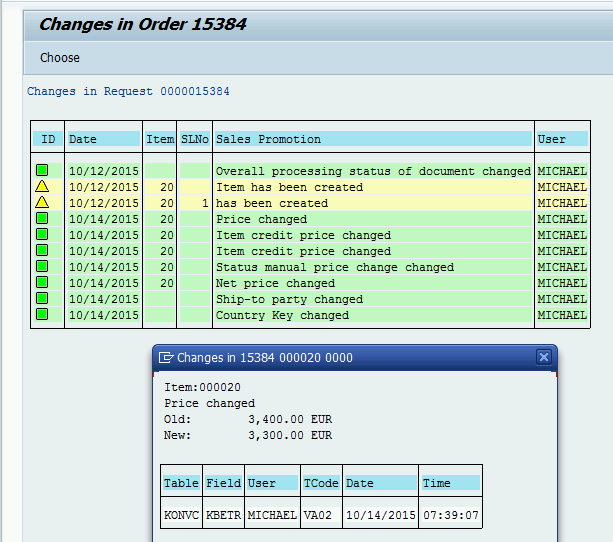Click the KBETR field cell in popup

tap(224, 515)
